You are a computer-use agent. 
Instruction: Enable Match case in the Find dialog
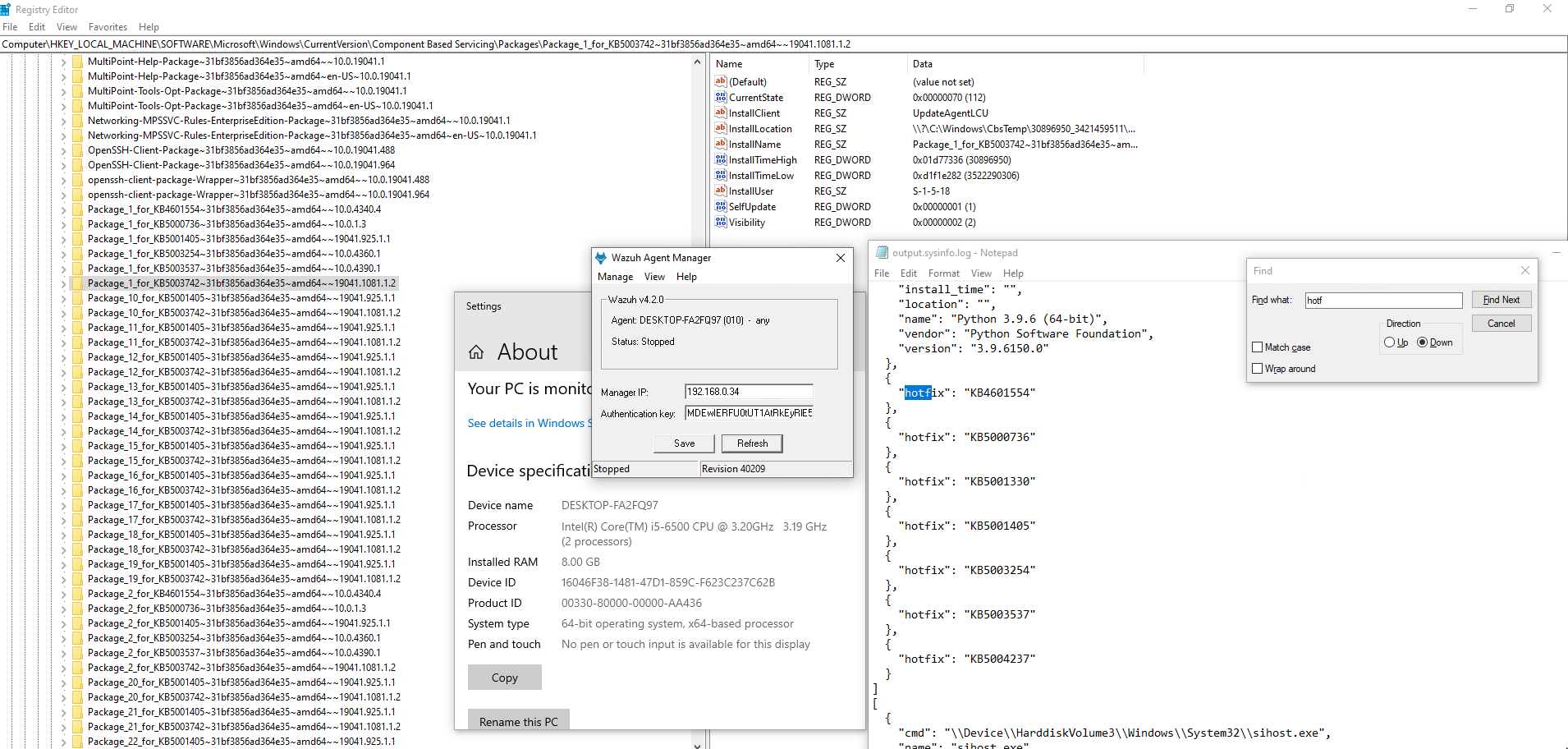point(1258,347)
